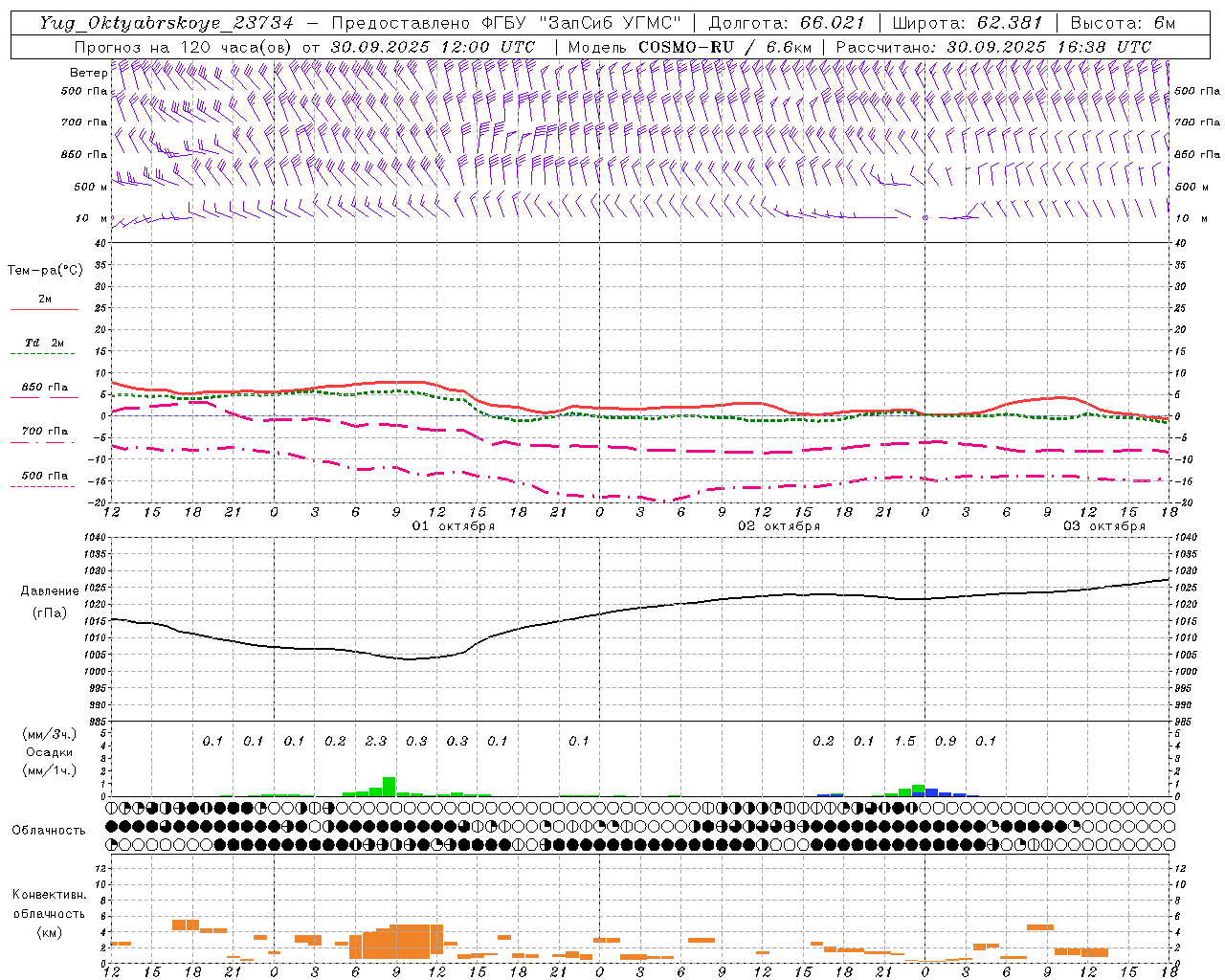This screenshot has width=1225, height=980.
Task: Click the Модель COSMO-RU / 6.6км label
Action: click(x=690, y=47)
